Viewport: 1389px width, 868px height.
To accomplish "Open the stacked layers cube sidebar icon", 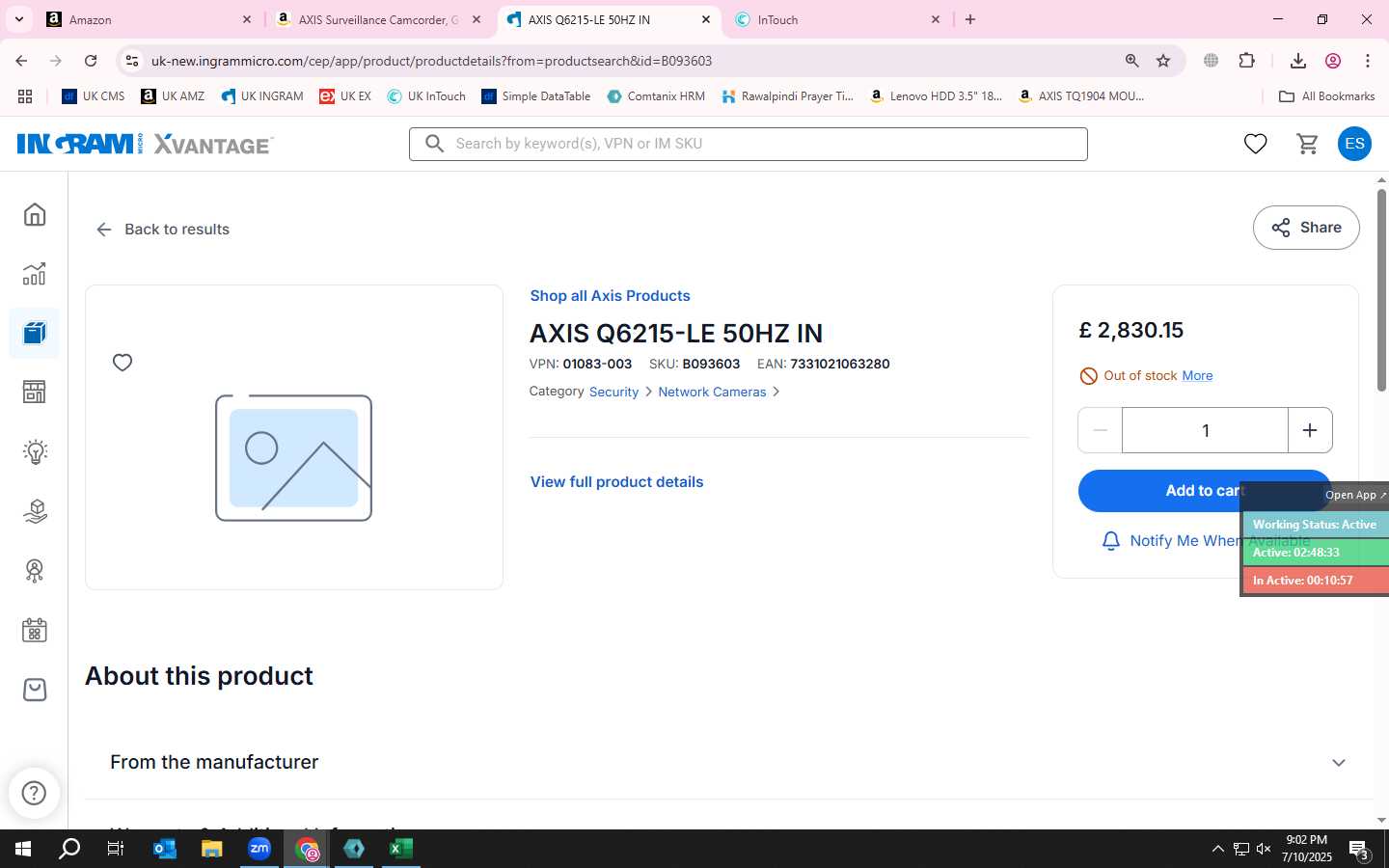I will [35, 511].
